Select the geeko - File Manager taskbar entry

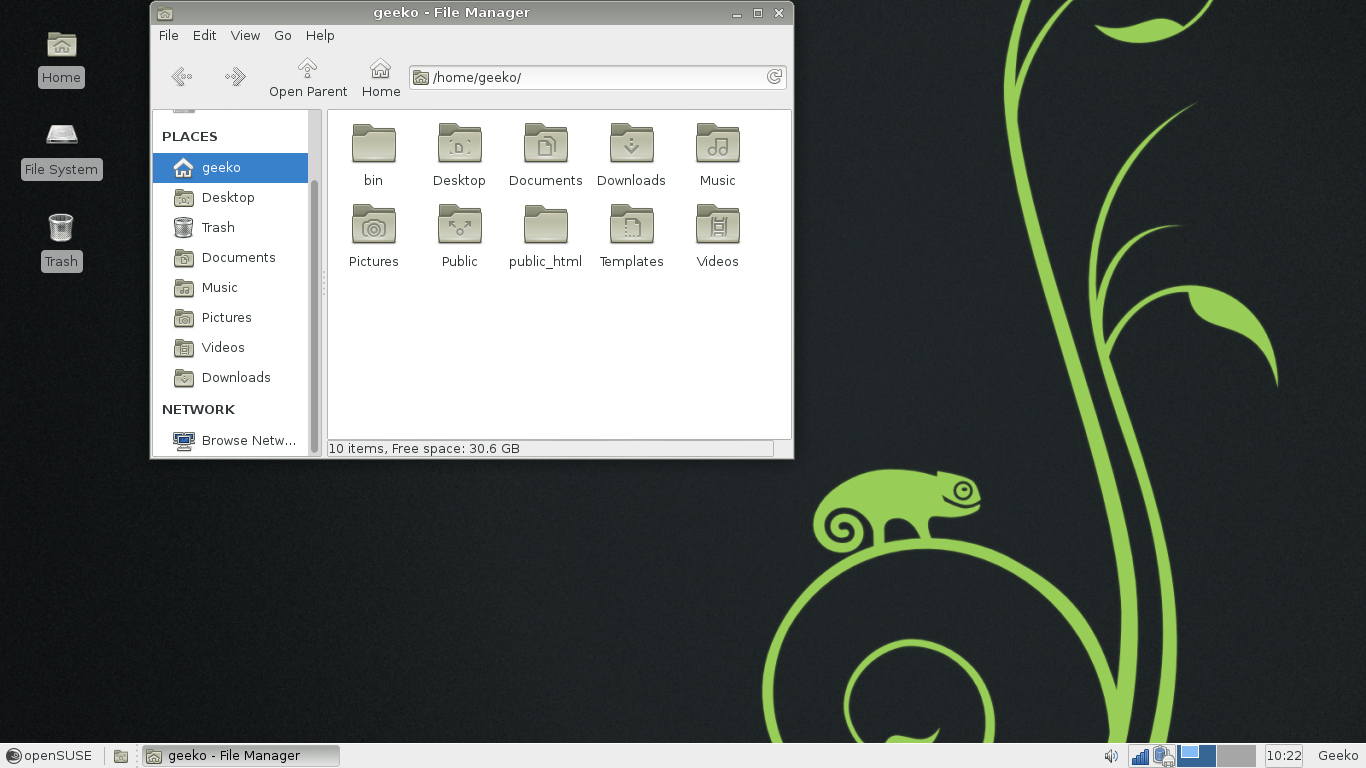point(240,755)
